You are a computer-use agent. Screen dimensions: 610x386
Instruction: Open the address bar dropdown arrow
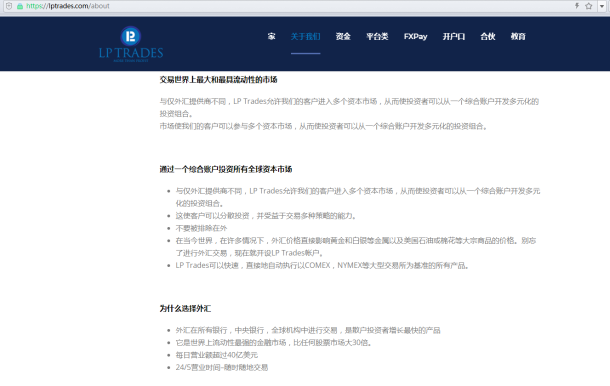coord(602,6)
